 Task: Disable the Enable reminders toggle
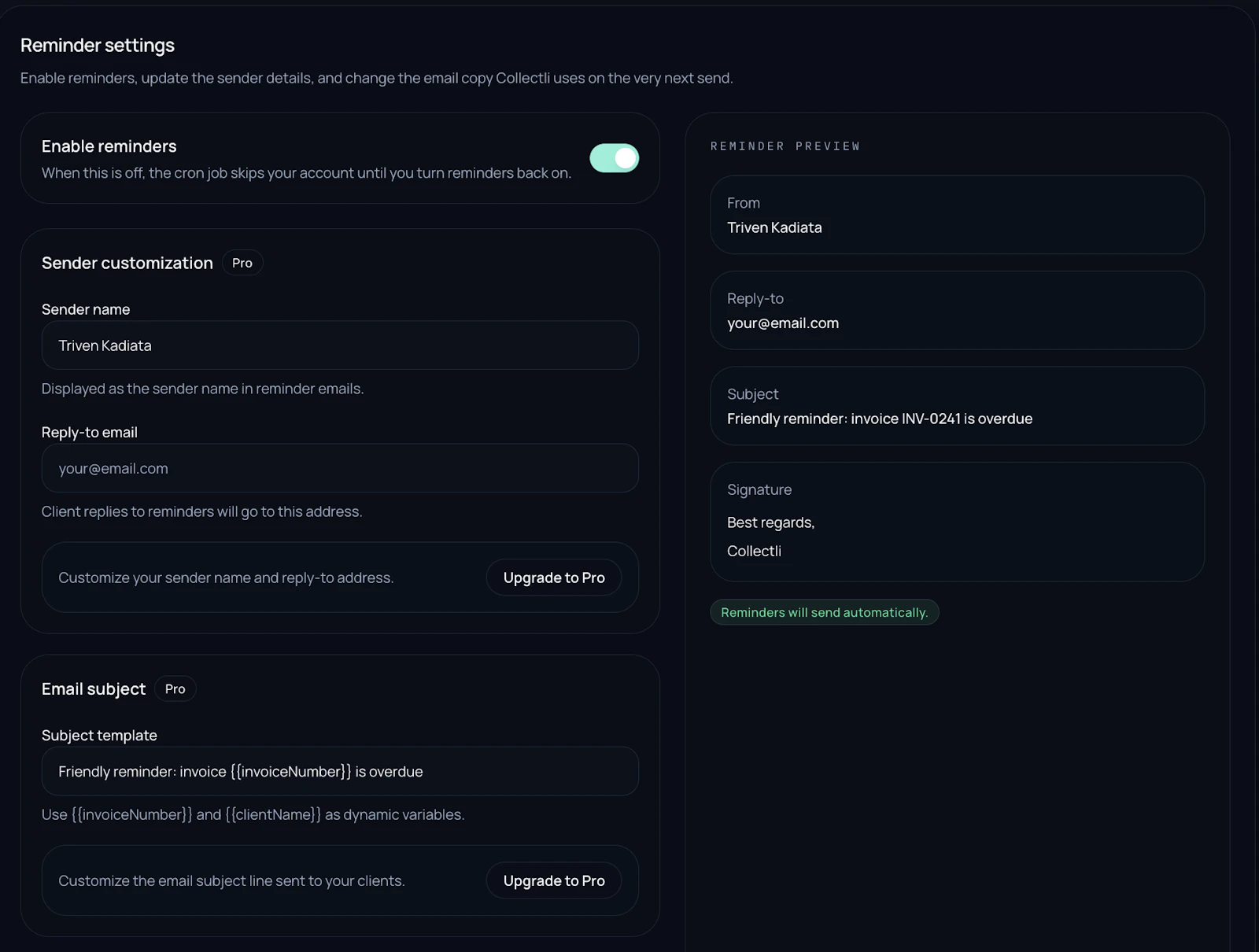614,157
